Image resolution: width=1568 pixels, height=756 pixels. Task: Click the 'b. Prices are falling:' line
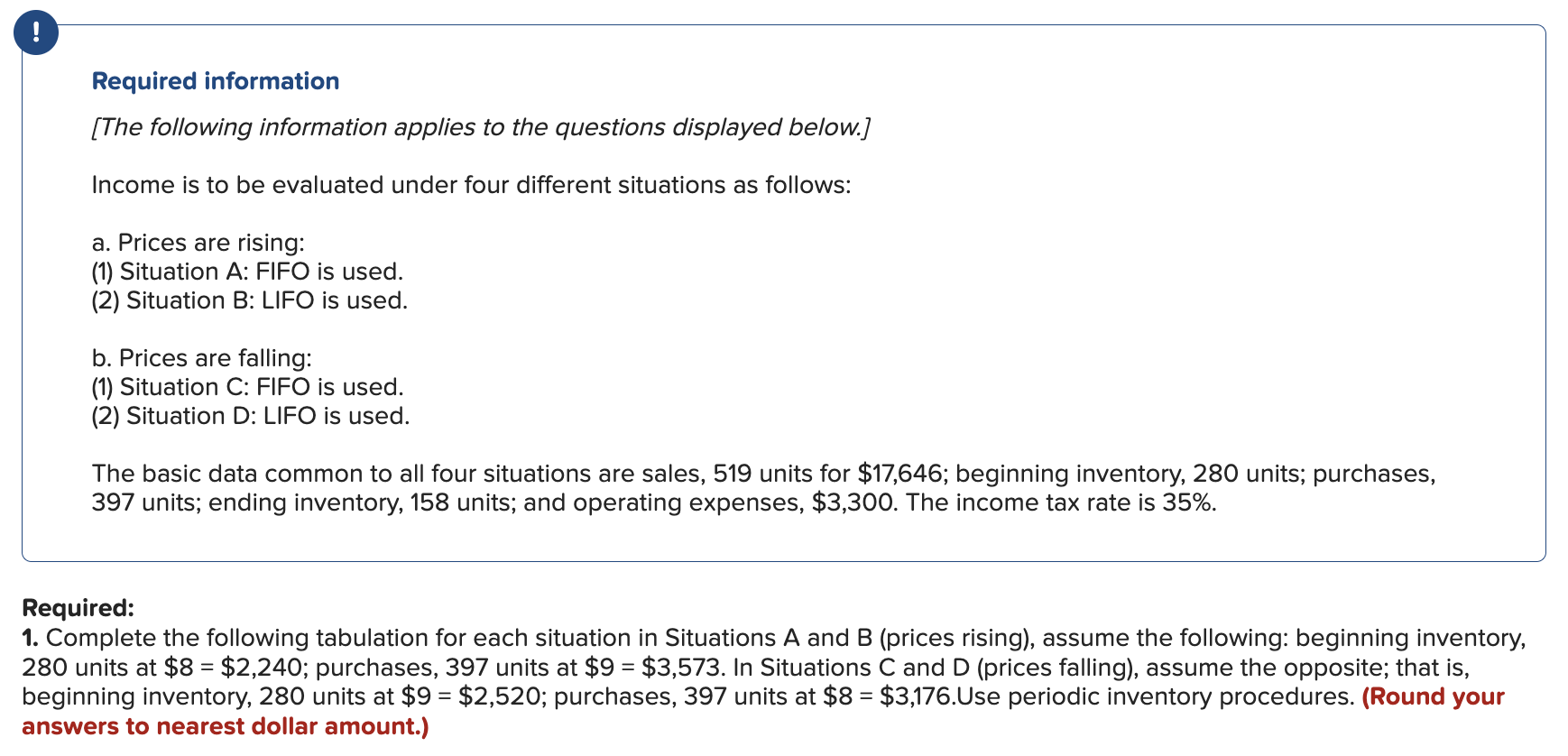202,358
